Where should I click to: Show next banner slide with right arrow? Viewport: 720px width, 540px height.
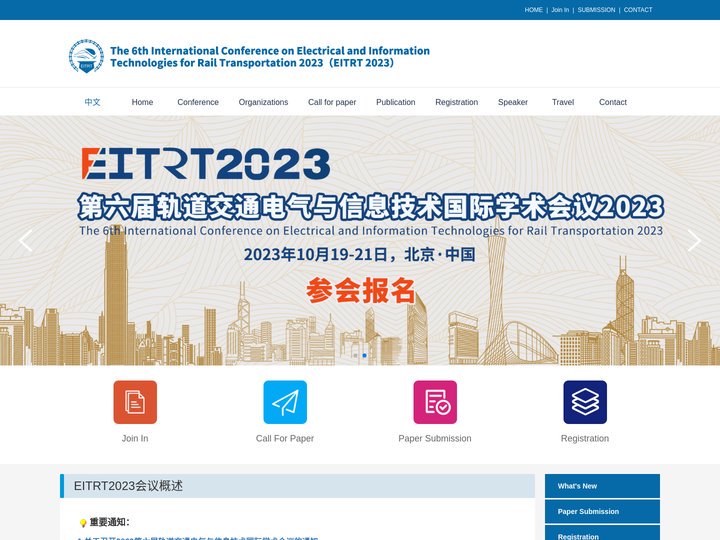click(x=694, y=241)
